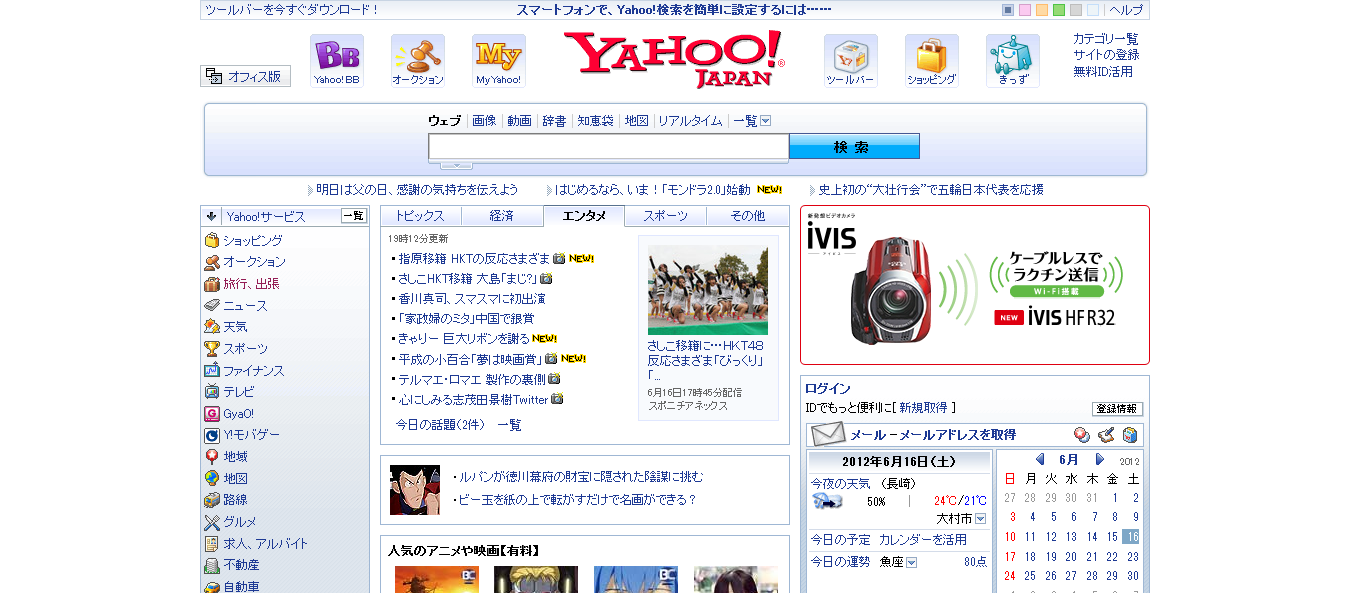
Task: Click the ファイナンス sidebar icon
Action: 212,371
